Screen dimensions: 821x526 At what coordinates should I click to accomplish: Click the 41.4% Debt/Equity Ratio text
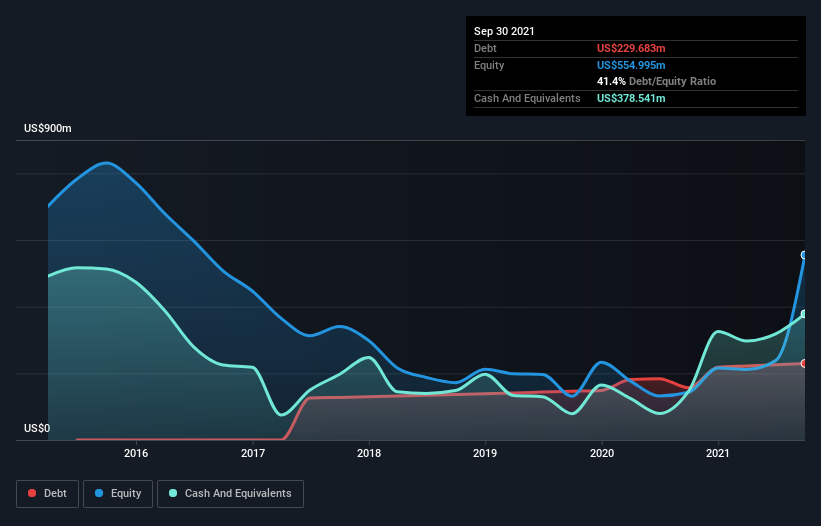coord(657,82)
